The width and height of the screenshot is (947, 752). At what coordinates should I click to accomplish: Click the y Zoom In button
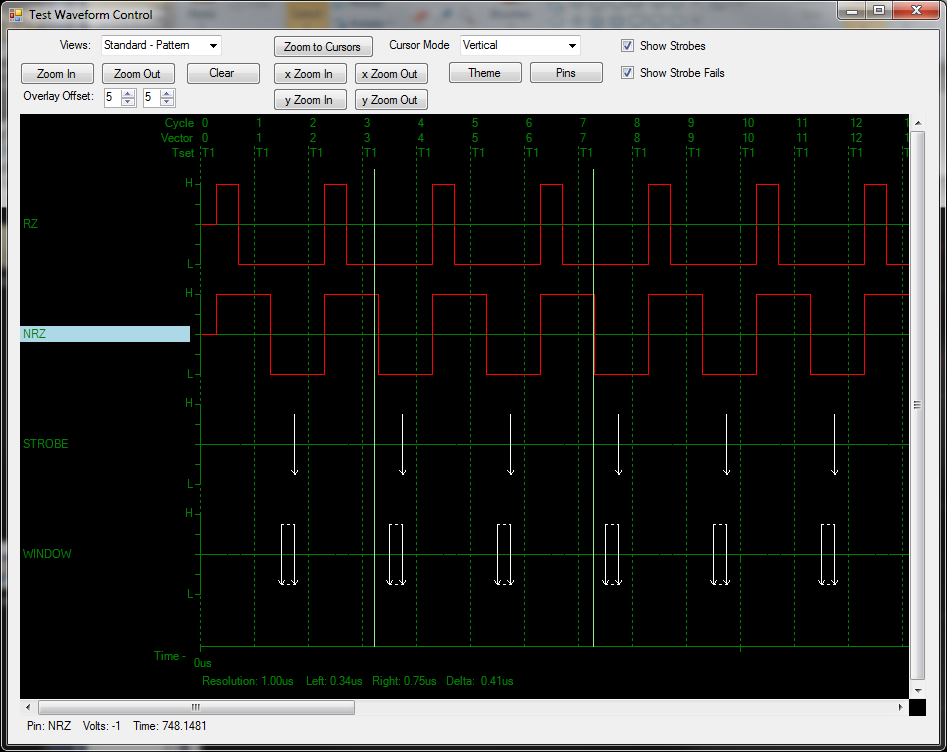[x=310, y=100]
